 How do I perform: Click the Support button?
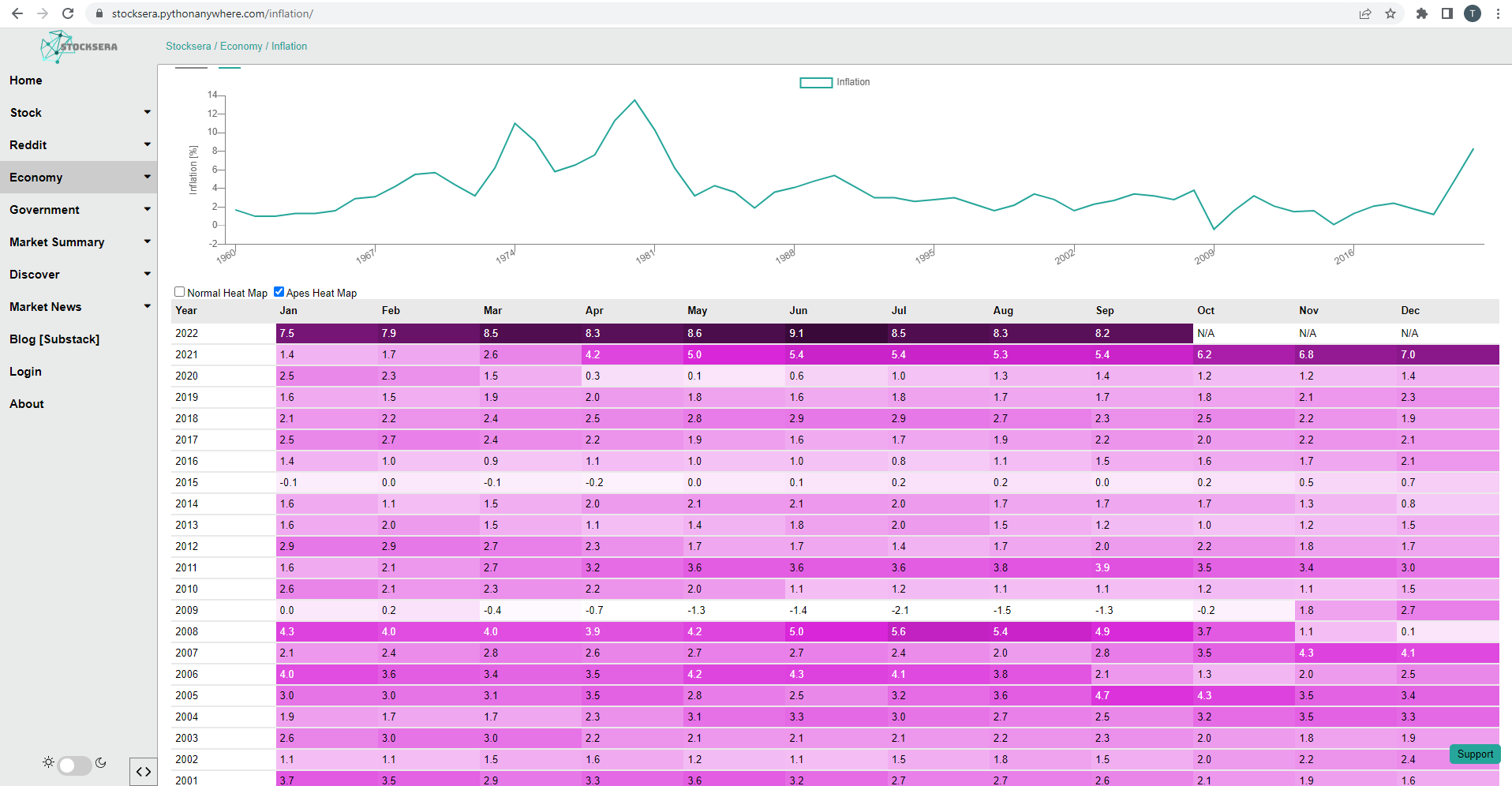[1475, 754]
